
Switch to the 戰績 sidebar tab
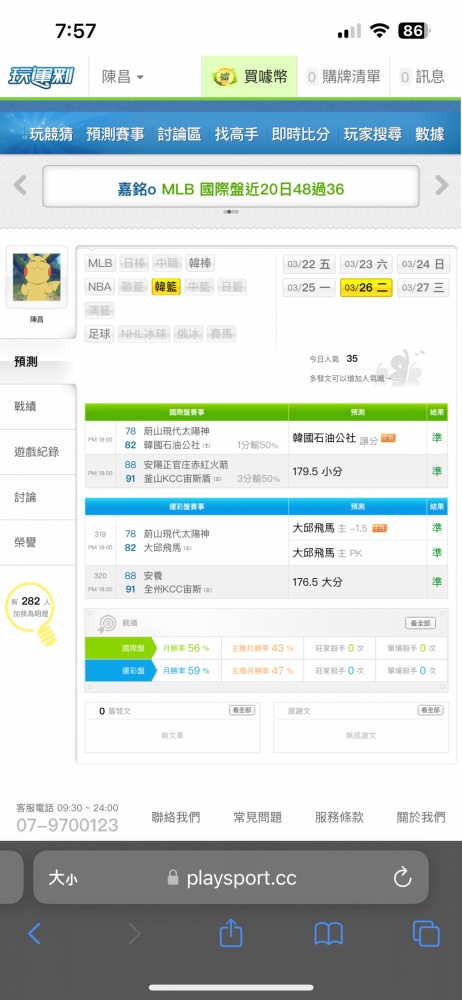click(37, 407)
